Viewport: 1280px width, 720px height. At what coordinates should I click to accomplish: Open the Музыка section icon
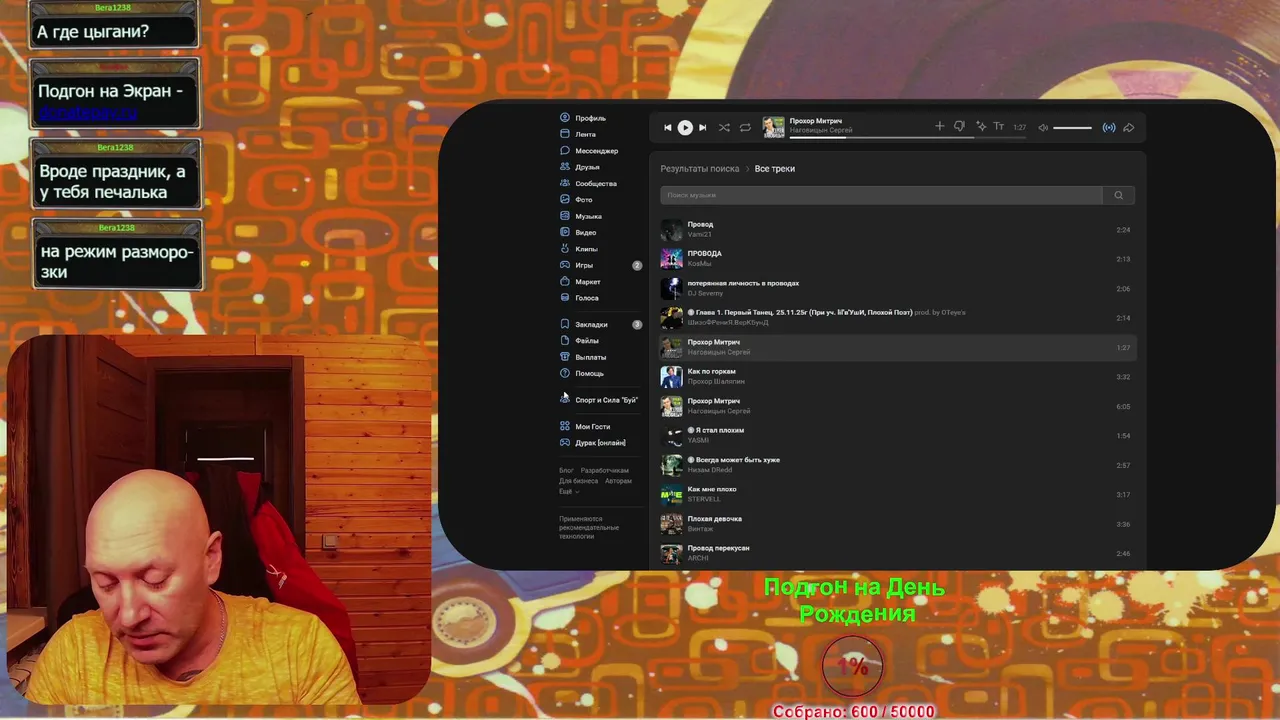point(565,216)
